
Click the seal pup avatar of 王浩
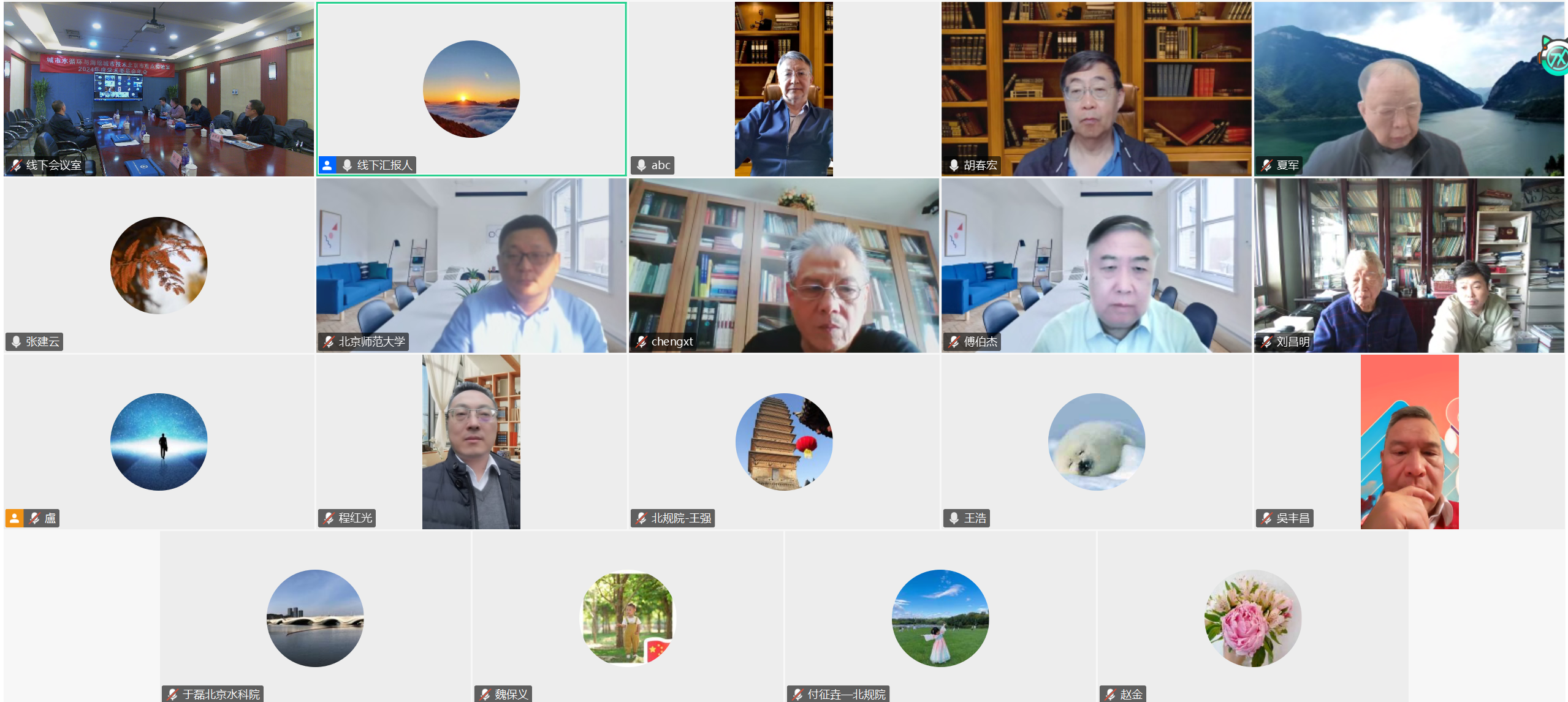pos(1096,441)
